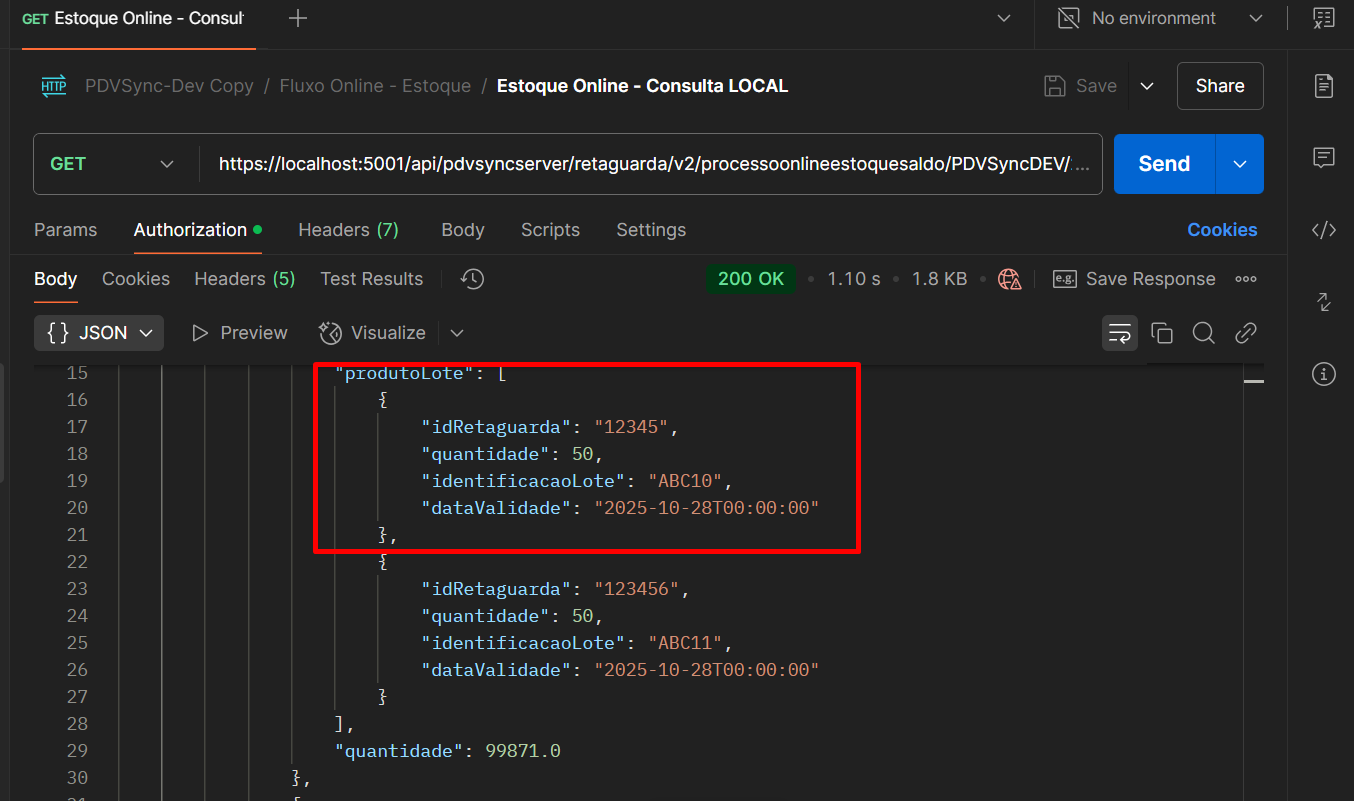Search within the response body
1354x801 pixels.
click(1204, 333)
